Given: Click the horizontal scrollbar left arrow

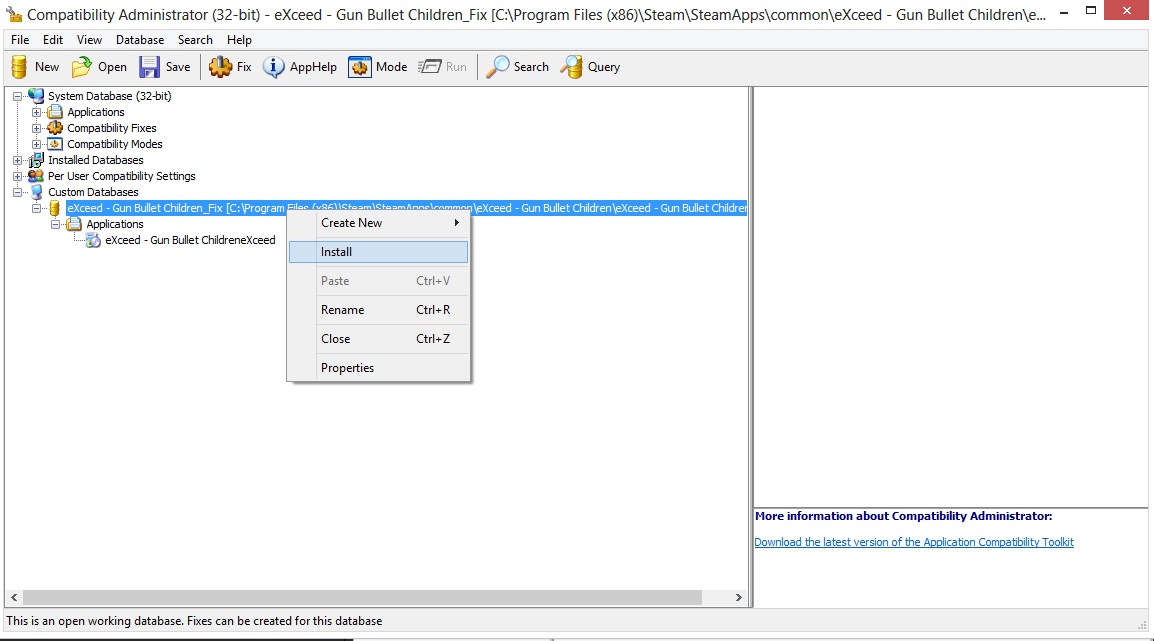Looking at the screenshot, I should click(x=14, y=598).
